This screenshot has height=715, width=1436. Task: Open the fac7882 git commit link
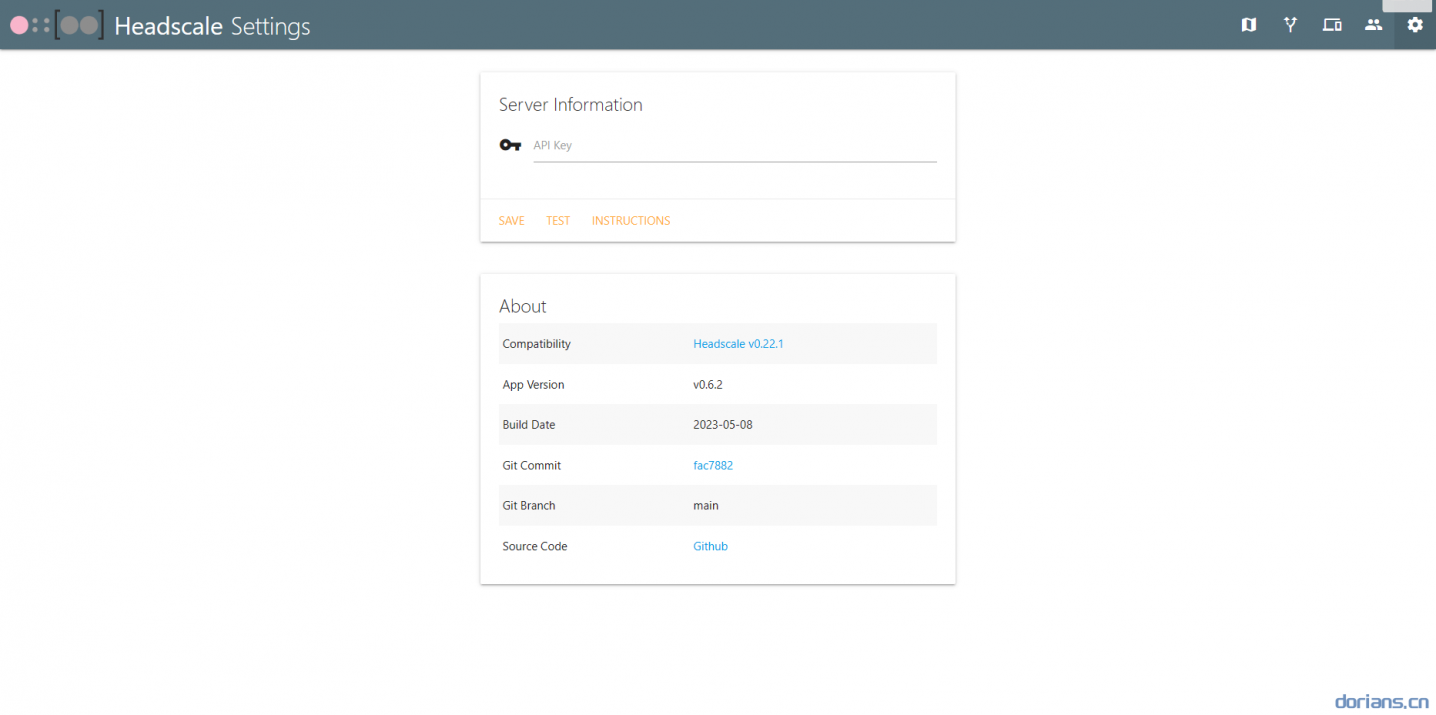click(713, 465)
